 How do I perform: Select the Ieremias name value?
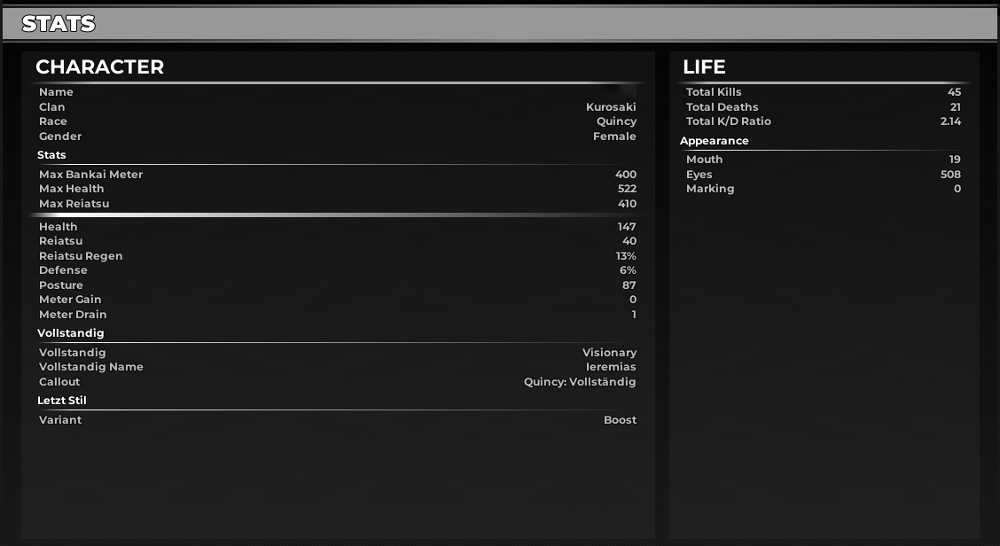pos(611,367)
